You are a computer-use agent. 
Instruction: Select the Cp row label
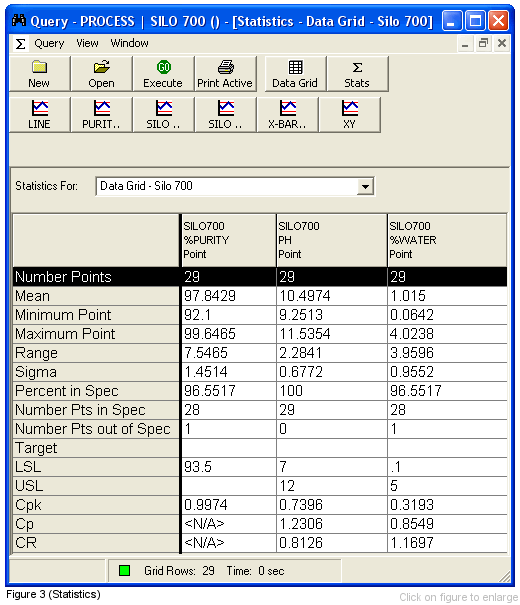pyautogui.click(x=96, y=524)
